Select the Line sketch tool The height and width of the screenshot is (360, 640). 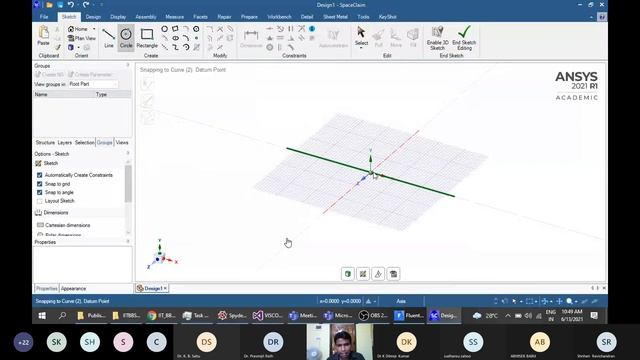(109, 38)
